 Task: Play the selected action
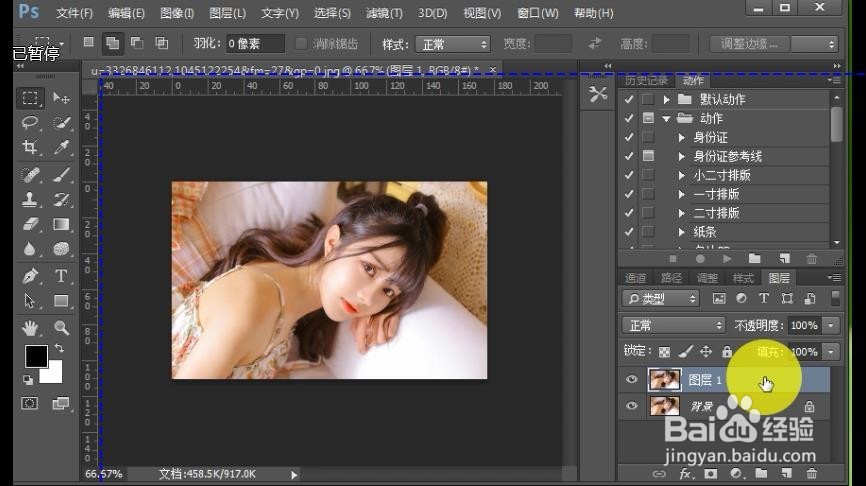coord(727,258)
